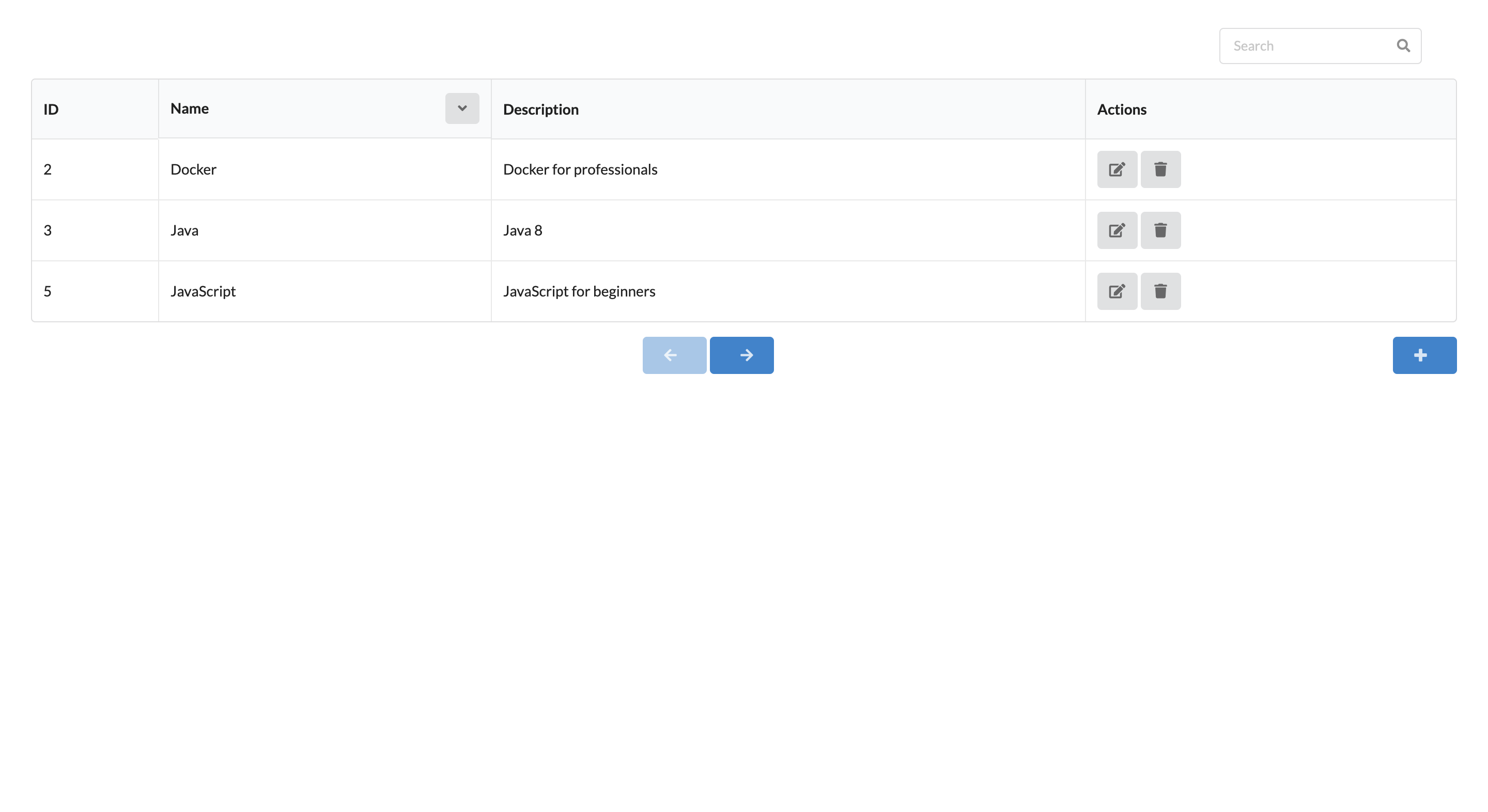Edit the JavaScript entry
The image size is (1488, 812).
tap(1117, 291)
